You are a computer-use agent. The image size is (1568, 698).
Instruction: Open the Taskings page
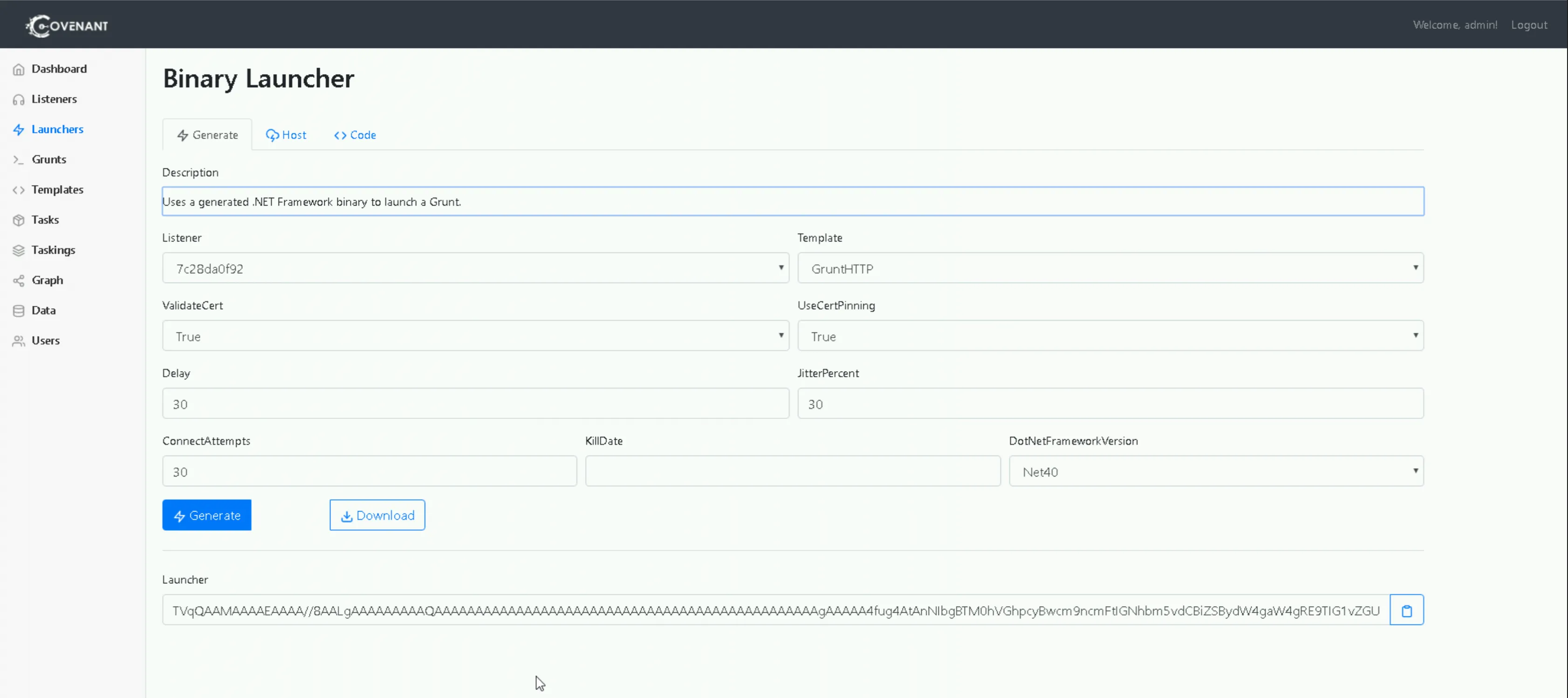click(x=54, y=250)
